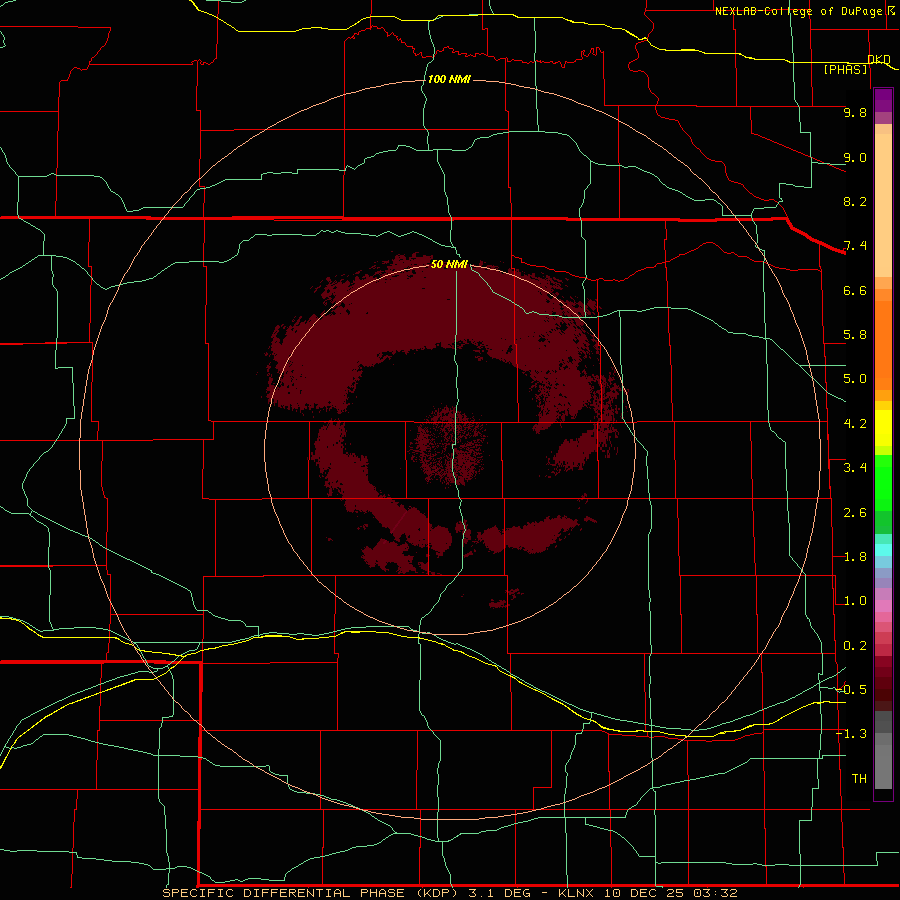Click the -1.3 scale value

(852, 734)
